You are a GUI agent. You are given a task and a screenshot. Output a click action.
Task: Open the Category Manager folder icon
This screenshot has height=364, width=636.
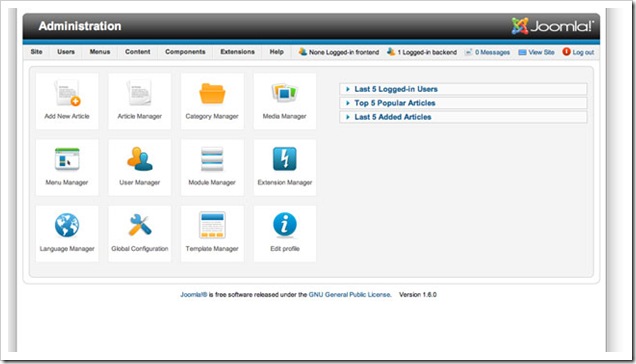point(212,93)
